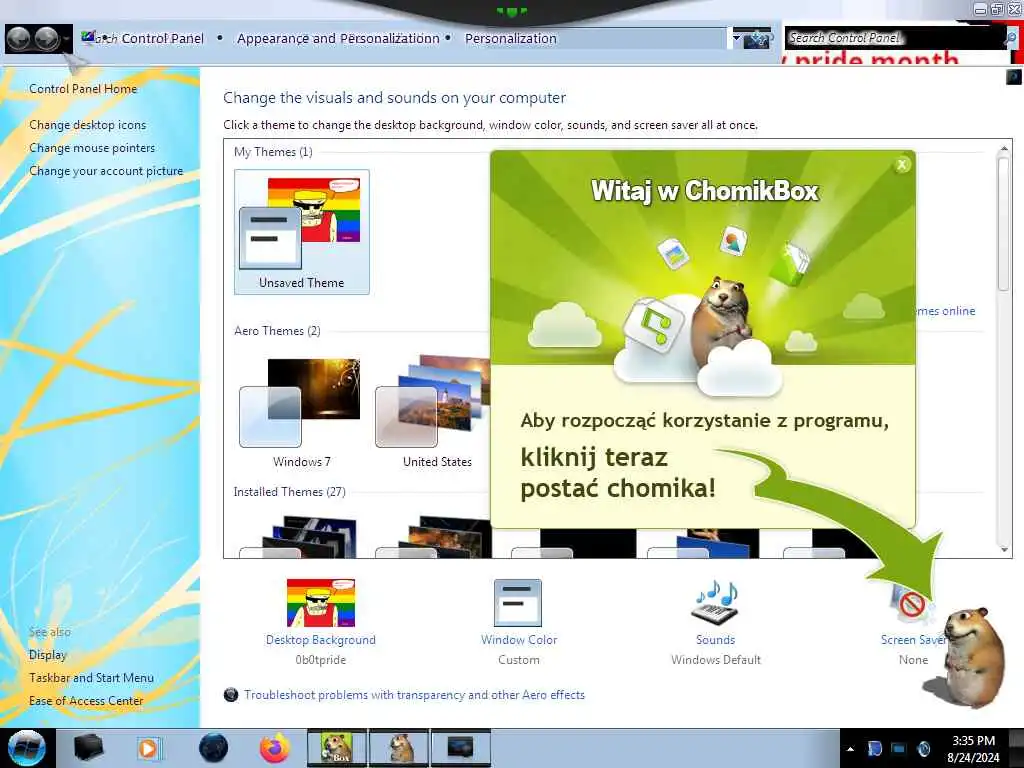The height and width of the screenshot is (768, 1024).
Task: Click Appearance and Personalization breadcrumb
Action: click(x=338, y=39)
